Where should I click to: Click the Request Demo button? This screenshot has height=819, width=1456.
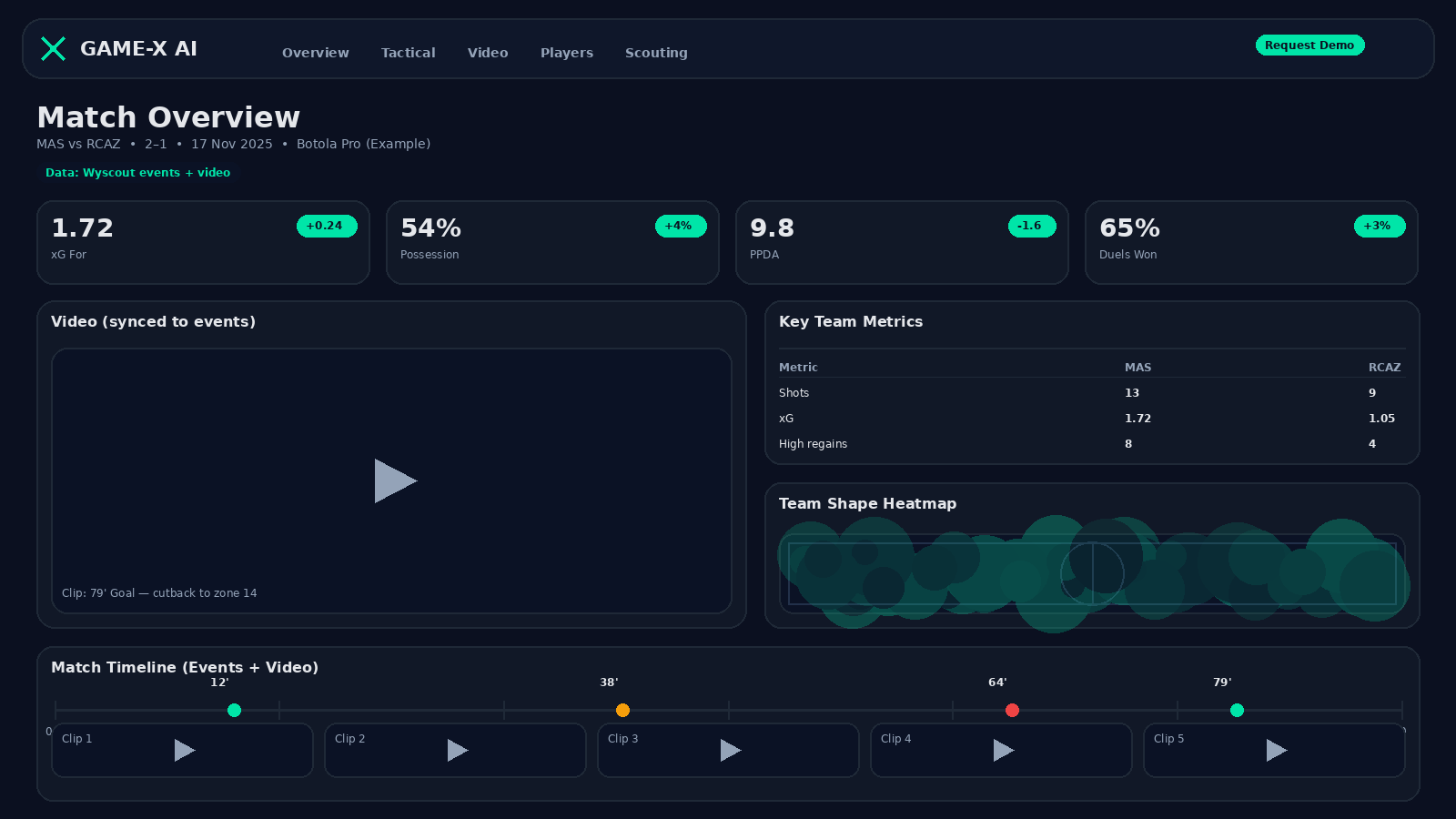point(1309,45)
